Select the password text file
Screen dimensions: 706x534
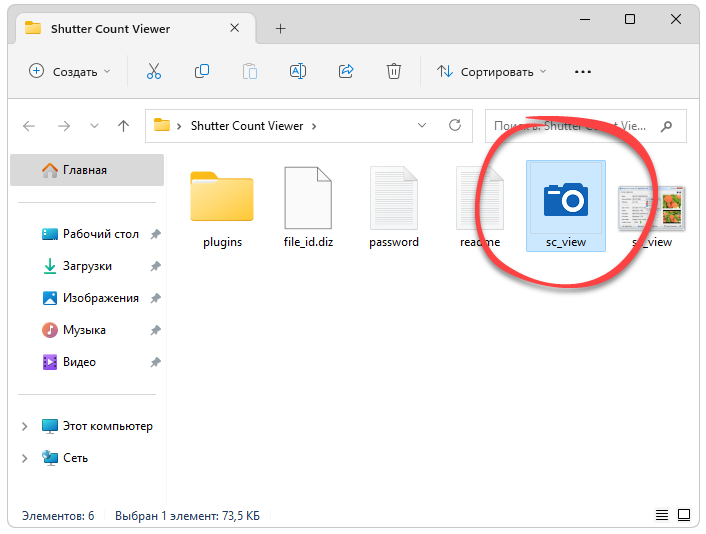(394, 208)
